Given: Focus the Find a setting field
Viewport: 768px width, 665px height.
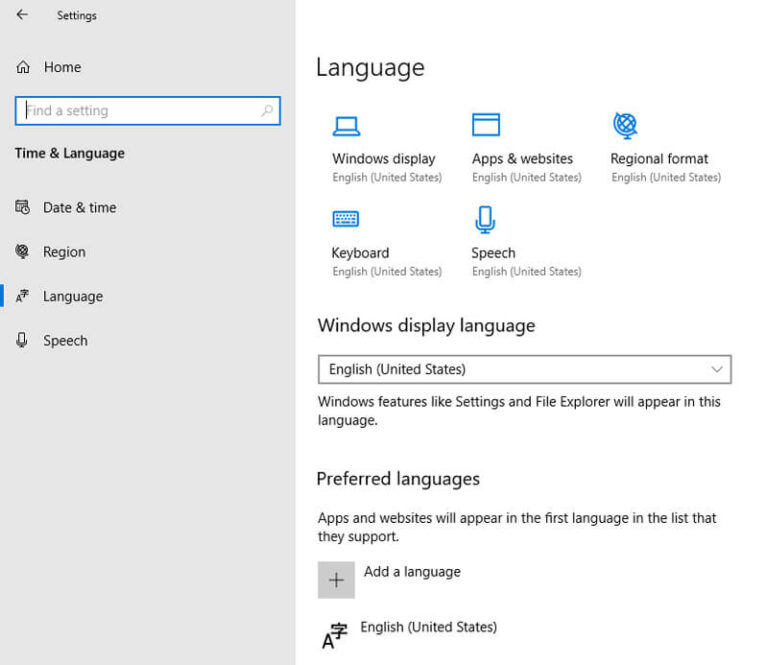Looking at the screenshot, I should coord(147,111).
